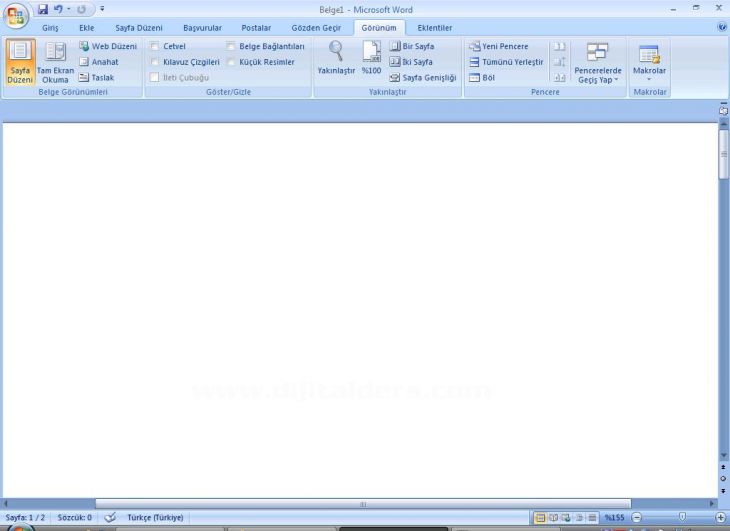The width and height of the screenshot is (730, 531).
Task: Switch to Anahat outline view
Action: click(x=99, y=62)
